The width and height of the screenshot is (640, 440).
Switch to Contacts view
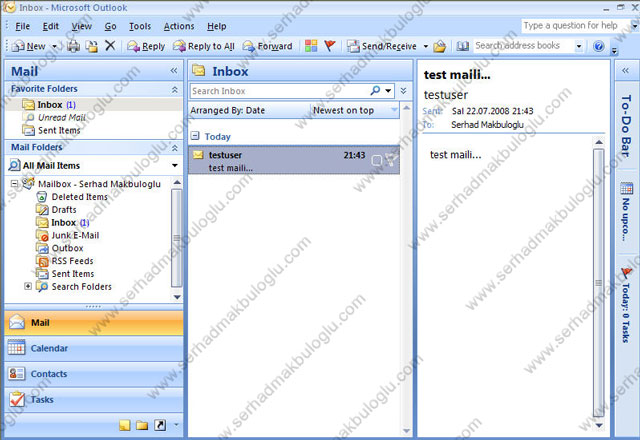click(x=93, y=374)
